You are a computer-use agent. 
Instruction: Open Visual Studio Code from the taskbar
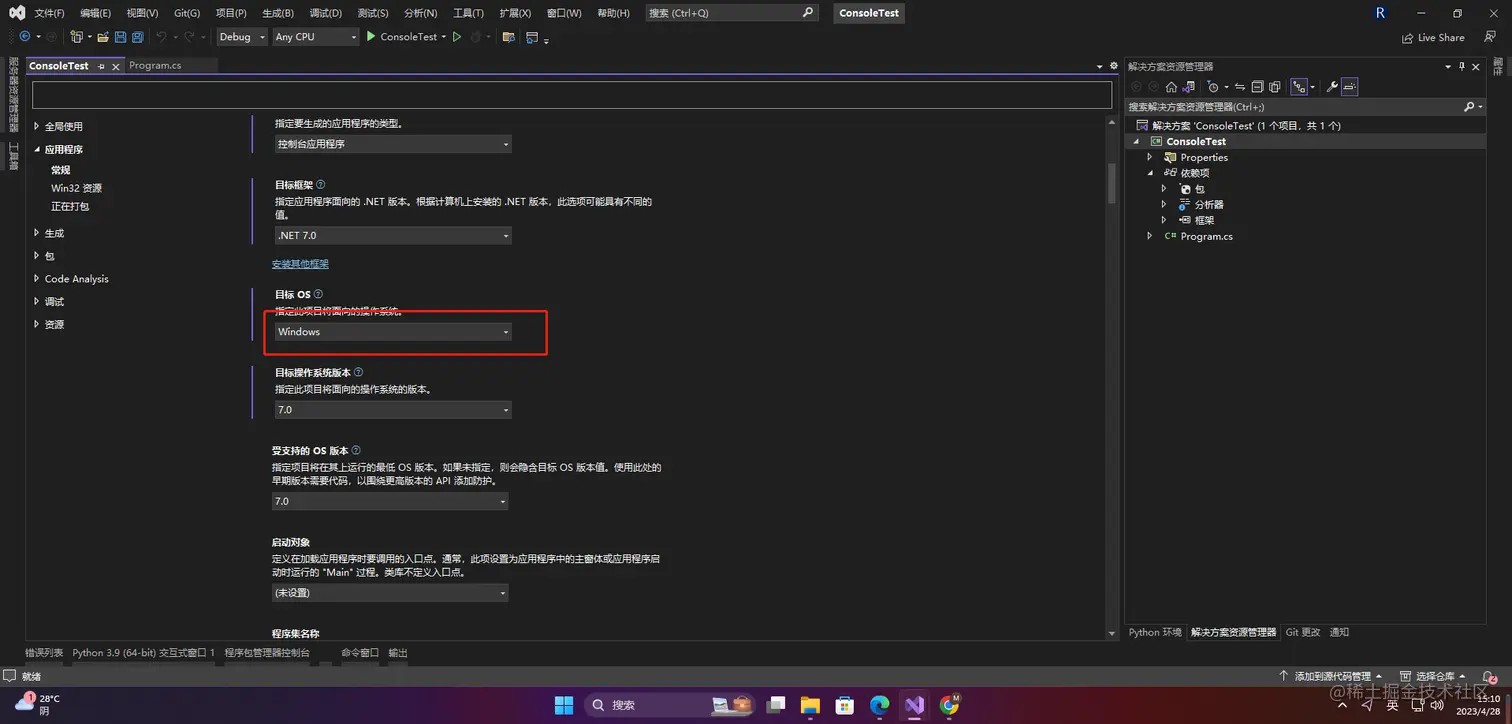tap(913, 705)
